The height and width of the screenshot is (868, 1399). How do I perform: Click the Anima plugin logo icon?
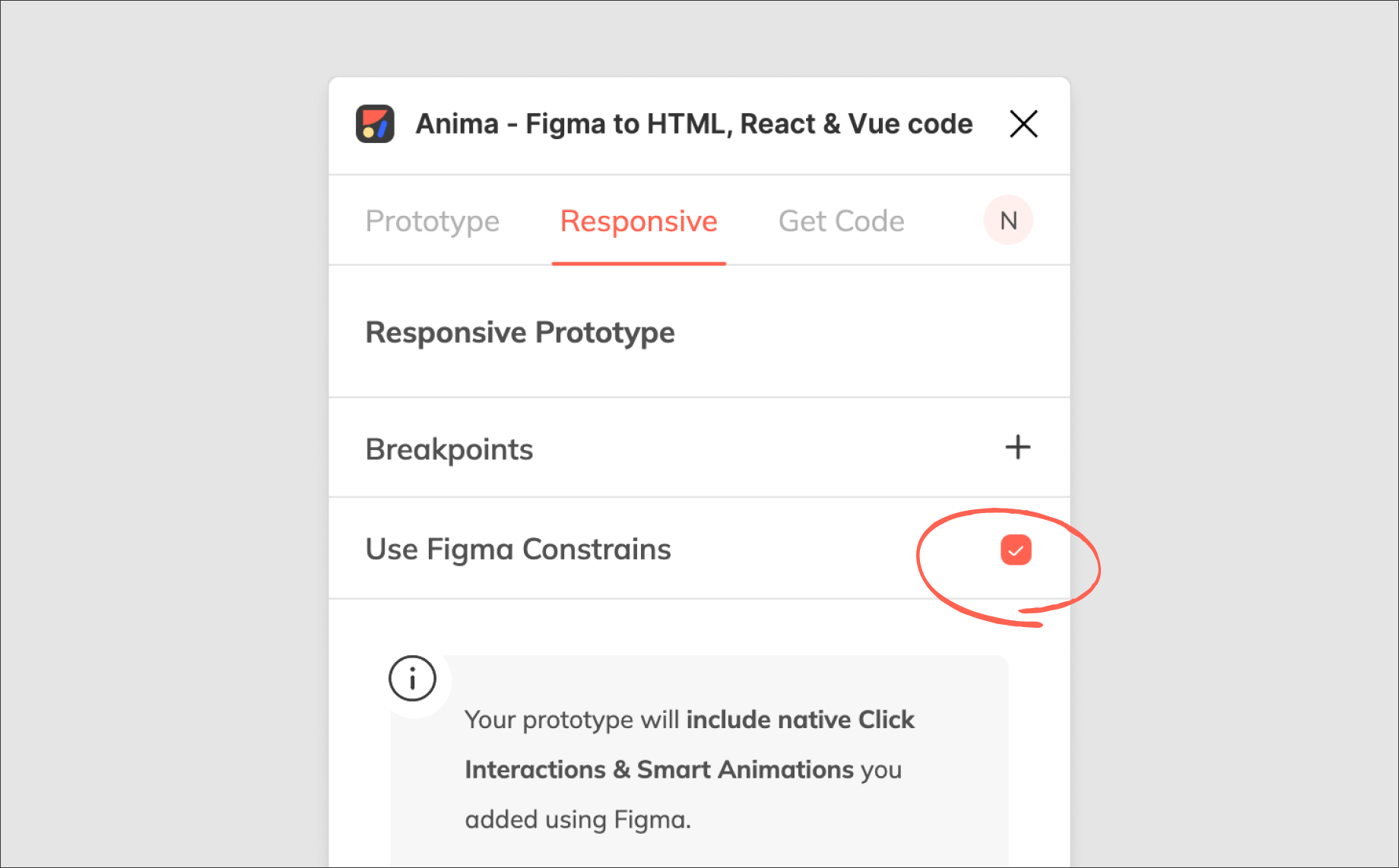coord(375,124)
